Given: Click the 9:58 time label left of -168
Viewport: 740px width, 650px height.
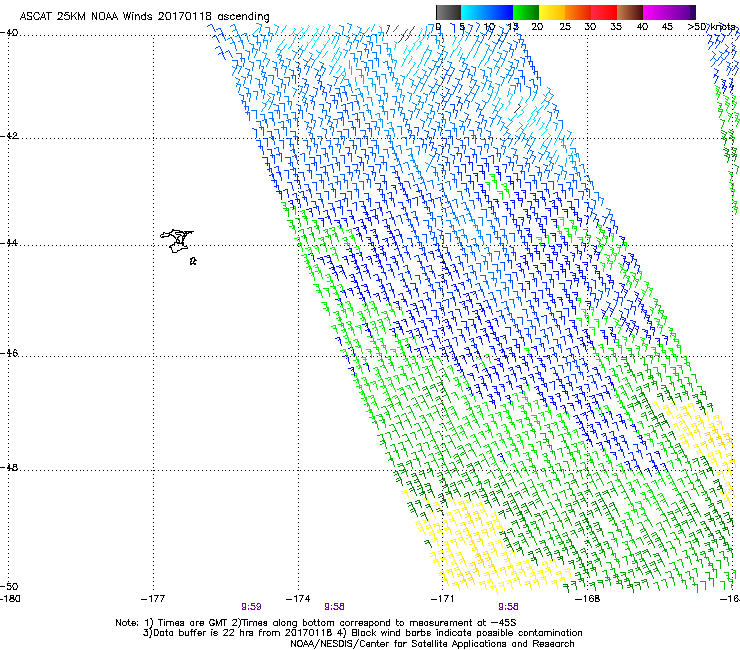Looking at the screenshot, I should tap(508, 607).
